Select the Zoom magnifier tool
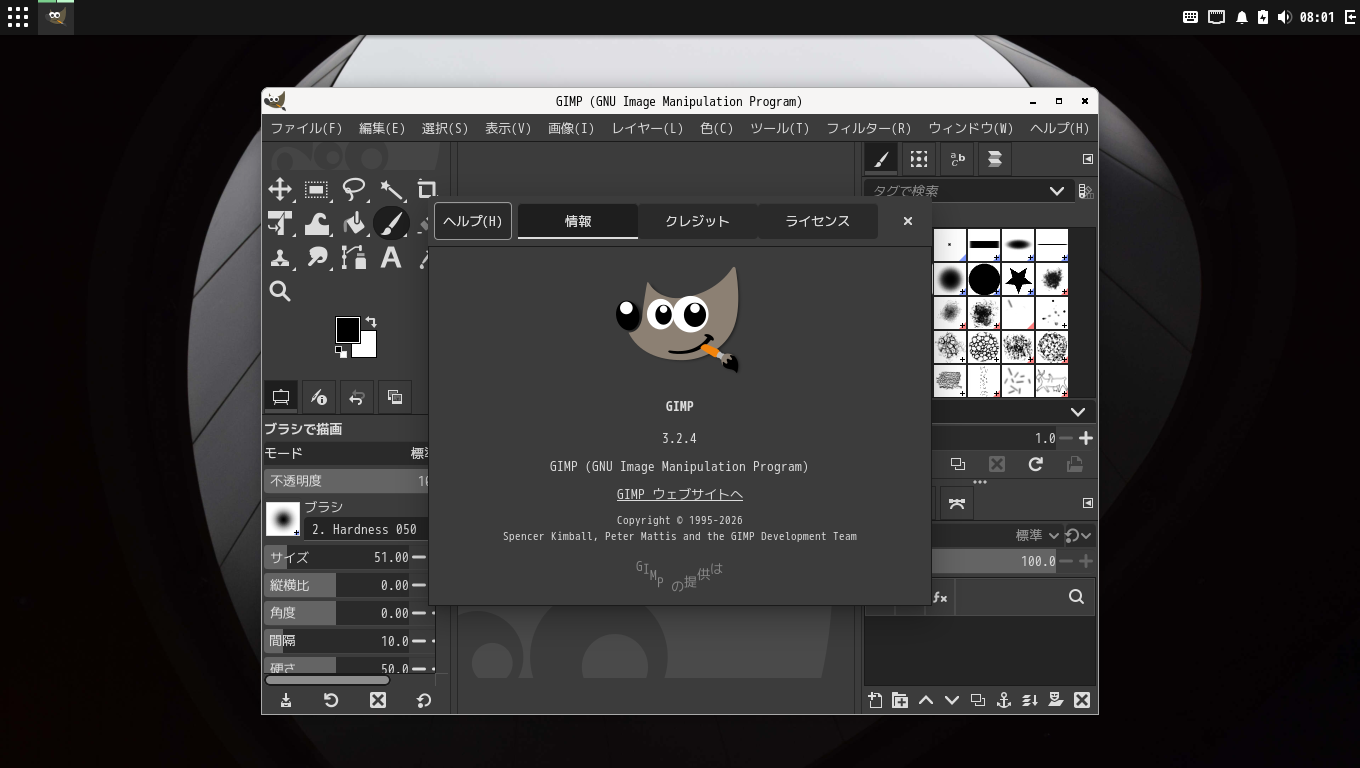The width and height of the screenshot is (1360, 768). 280,291
